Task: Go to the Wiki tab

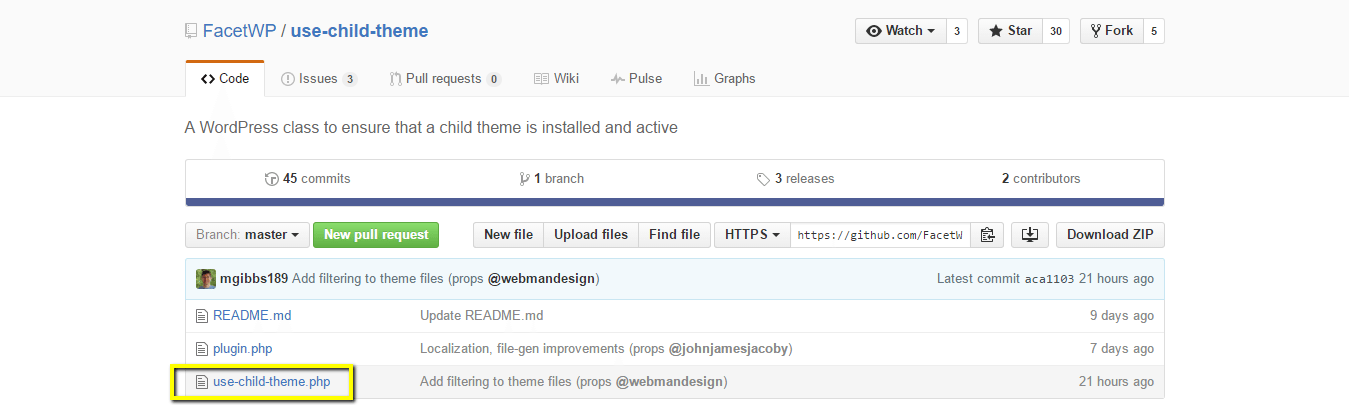Action: (x=557, y=79)
